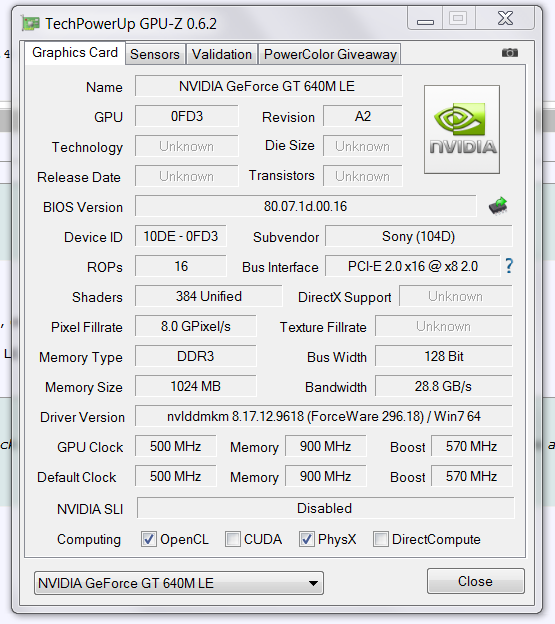This screenshot has height=624, width=555.
Task: Toggle the OpenCL checkbox
Action: (148, 539)
